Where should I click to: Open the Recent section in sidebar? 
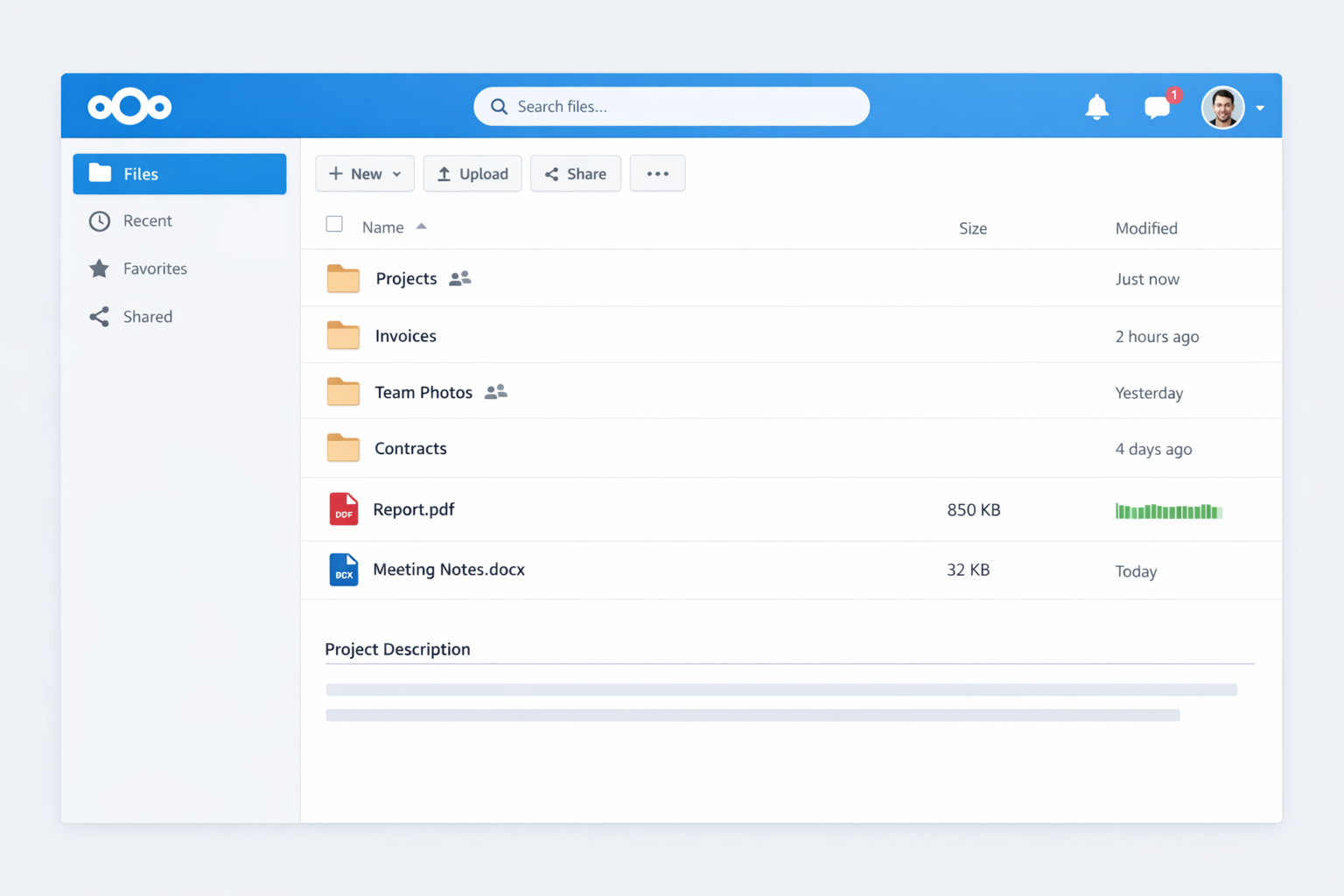pos(147,220)
